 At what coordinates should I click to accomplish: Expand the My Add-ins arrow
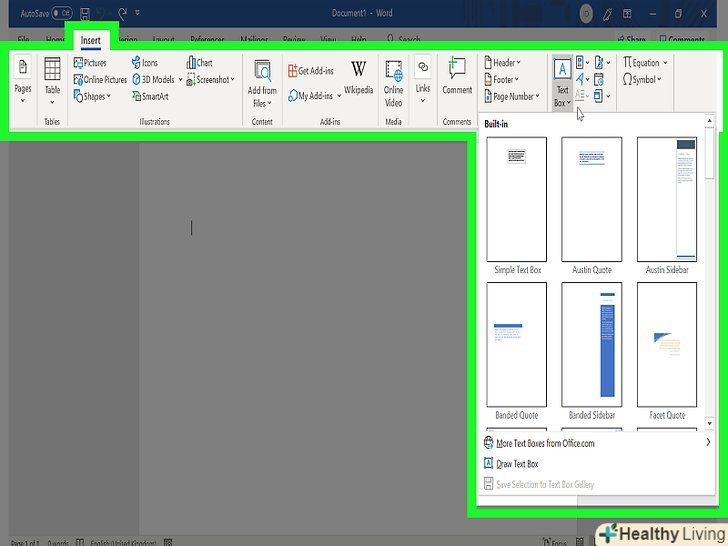[339, 96]
